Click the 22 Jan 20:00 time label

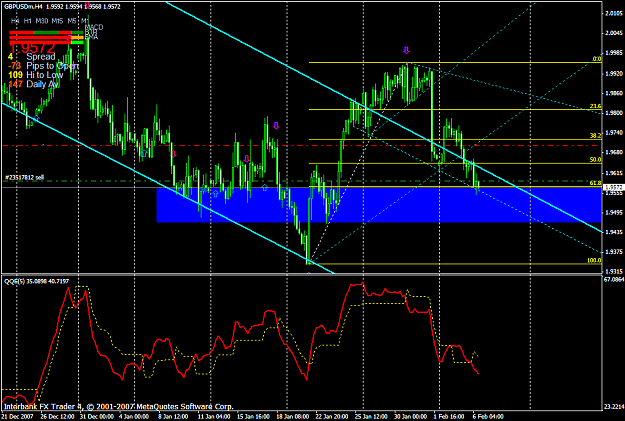click(x=330, y=417)
